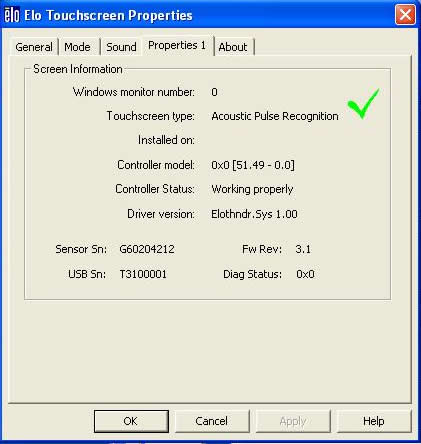Click the Controller model value 0x0 [51.49 - 0.0]
Viewport: 421px width, 444px height.
[253, 165]
